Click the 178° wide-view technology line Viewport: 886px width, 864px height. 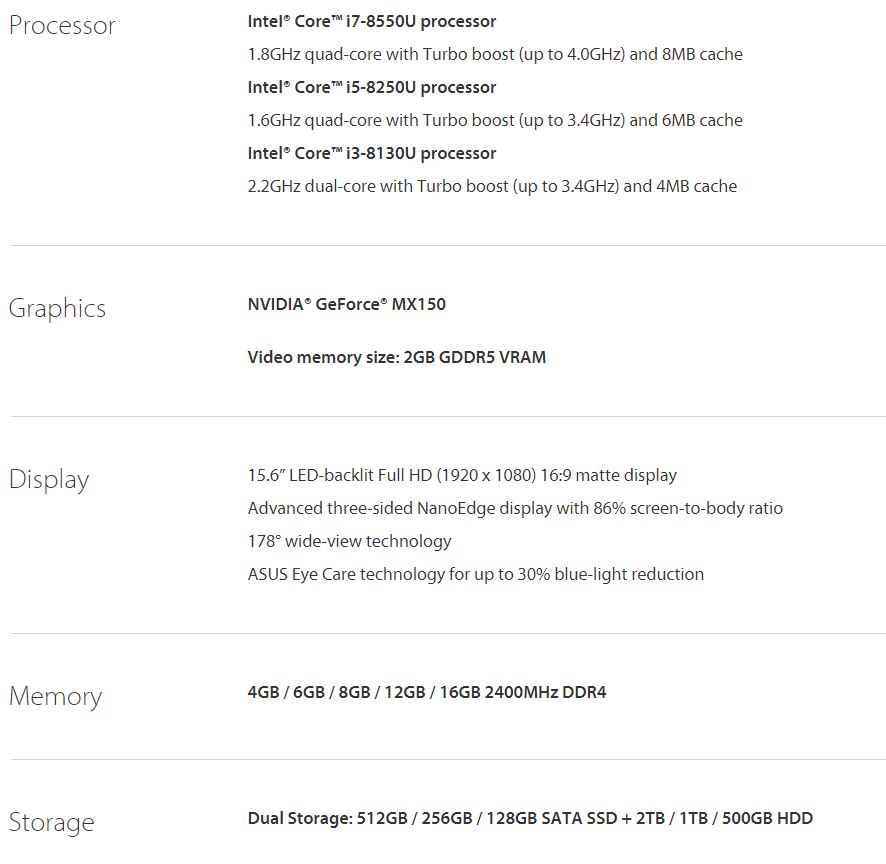pyautogui.click(x=349, y=542)
